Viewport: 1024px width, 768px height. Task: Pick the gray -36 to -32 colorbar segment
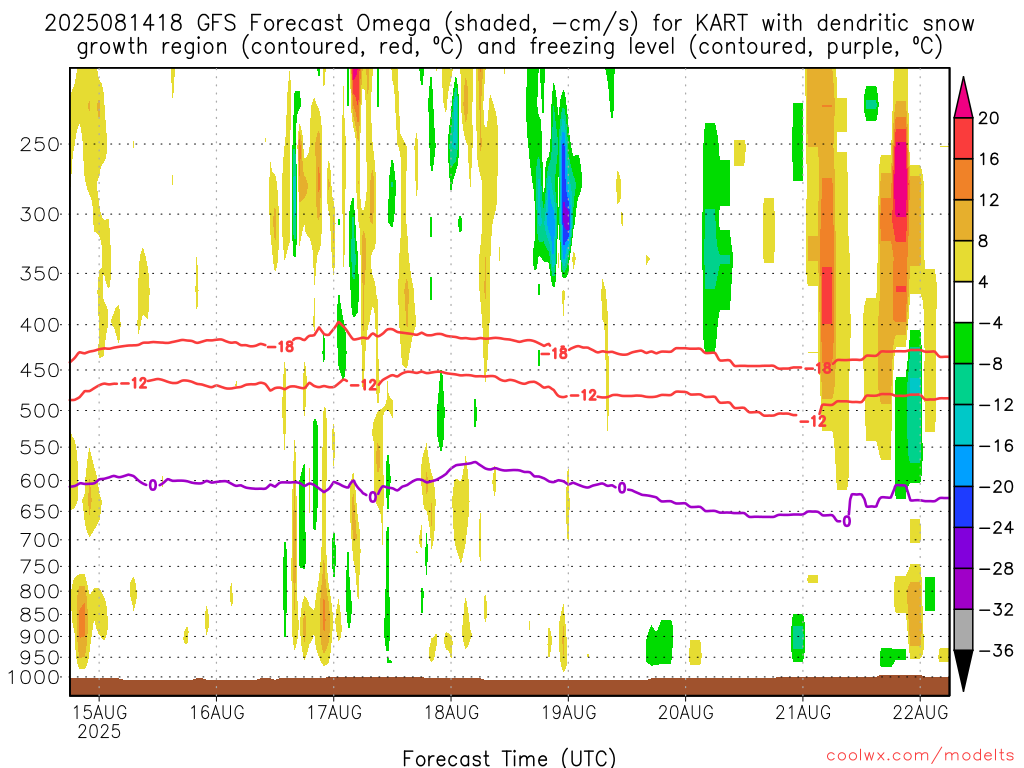(x=963, y=630)
